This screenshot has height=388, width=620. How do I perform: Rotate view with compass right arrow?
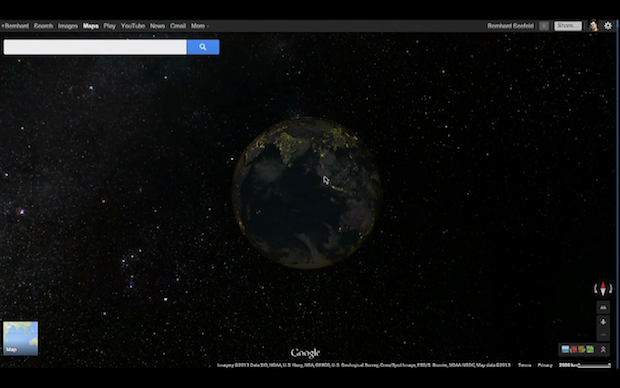pyautogui.click(x=610, y=289)
